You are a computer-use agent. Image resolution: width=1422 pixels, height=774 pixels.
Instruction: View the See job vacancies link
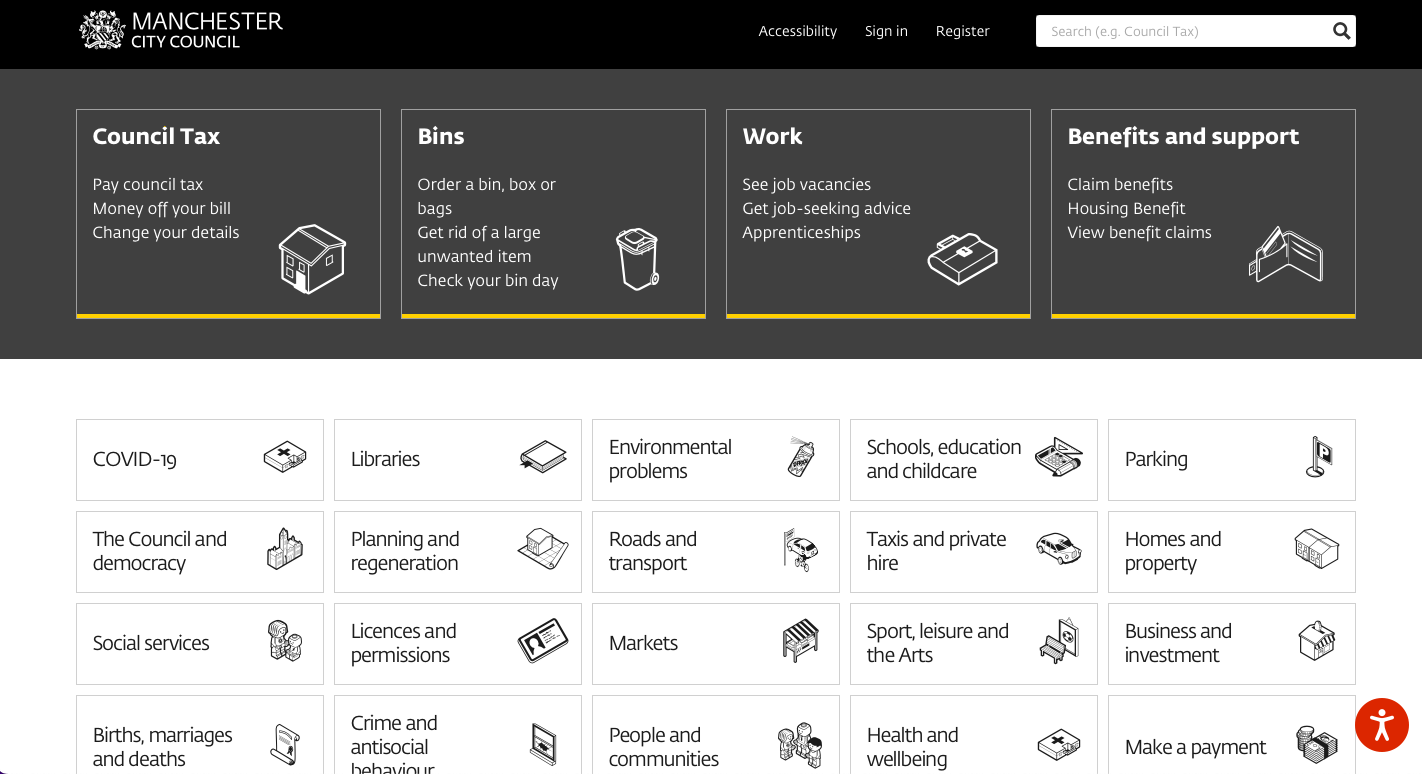coord(806,184)
